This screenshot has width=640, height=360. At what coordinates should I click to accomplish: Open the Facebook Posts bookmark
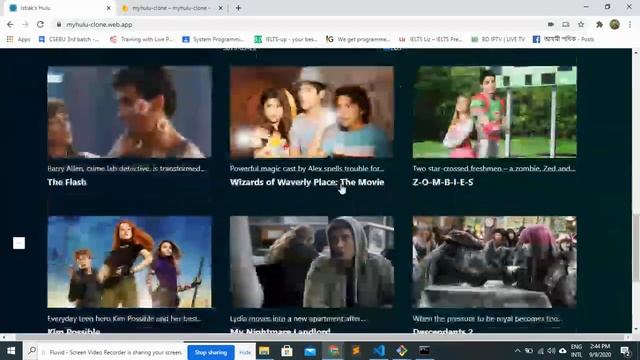(x=563, y=39)
